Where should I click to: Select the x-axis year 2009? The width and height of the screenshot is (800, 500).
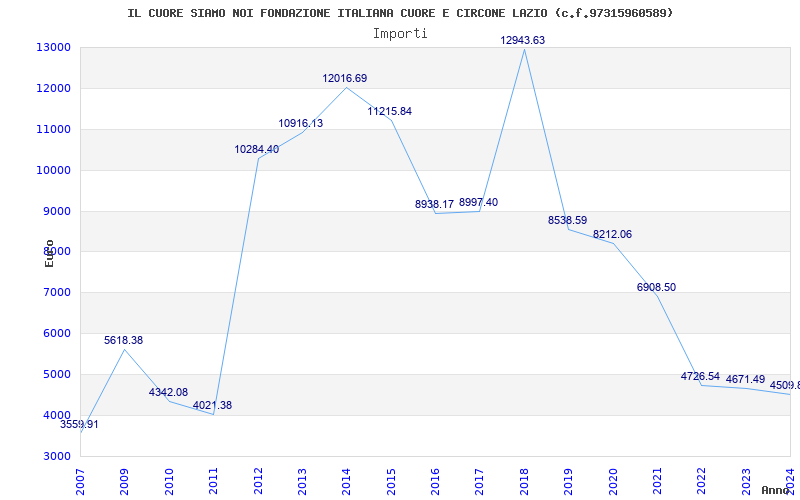(x=124, y=481)
